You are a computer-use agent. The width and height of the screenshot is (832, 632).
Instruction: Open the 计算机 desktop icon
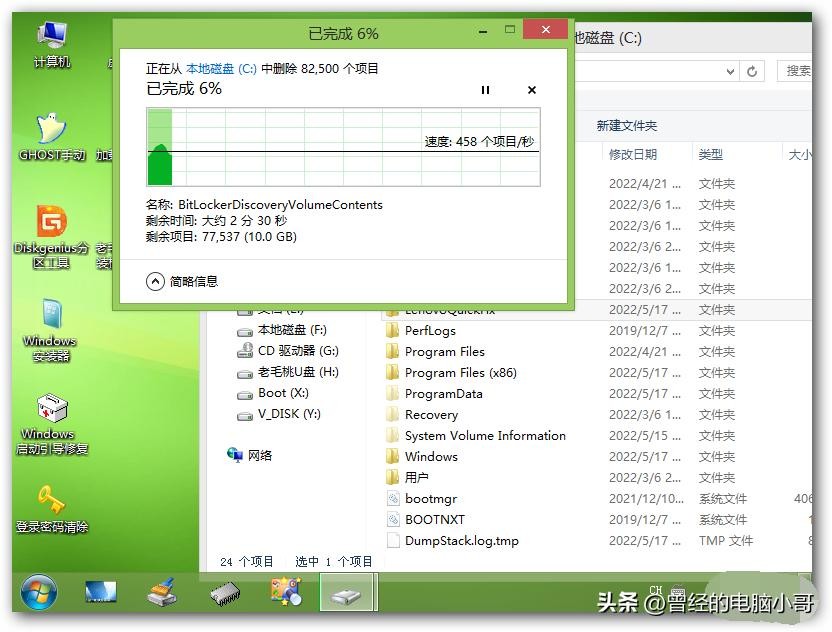52,42
